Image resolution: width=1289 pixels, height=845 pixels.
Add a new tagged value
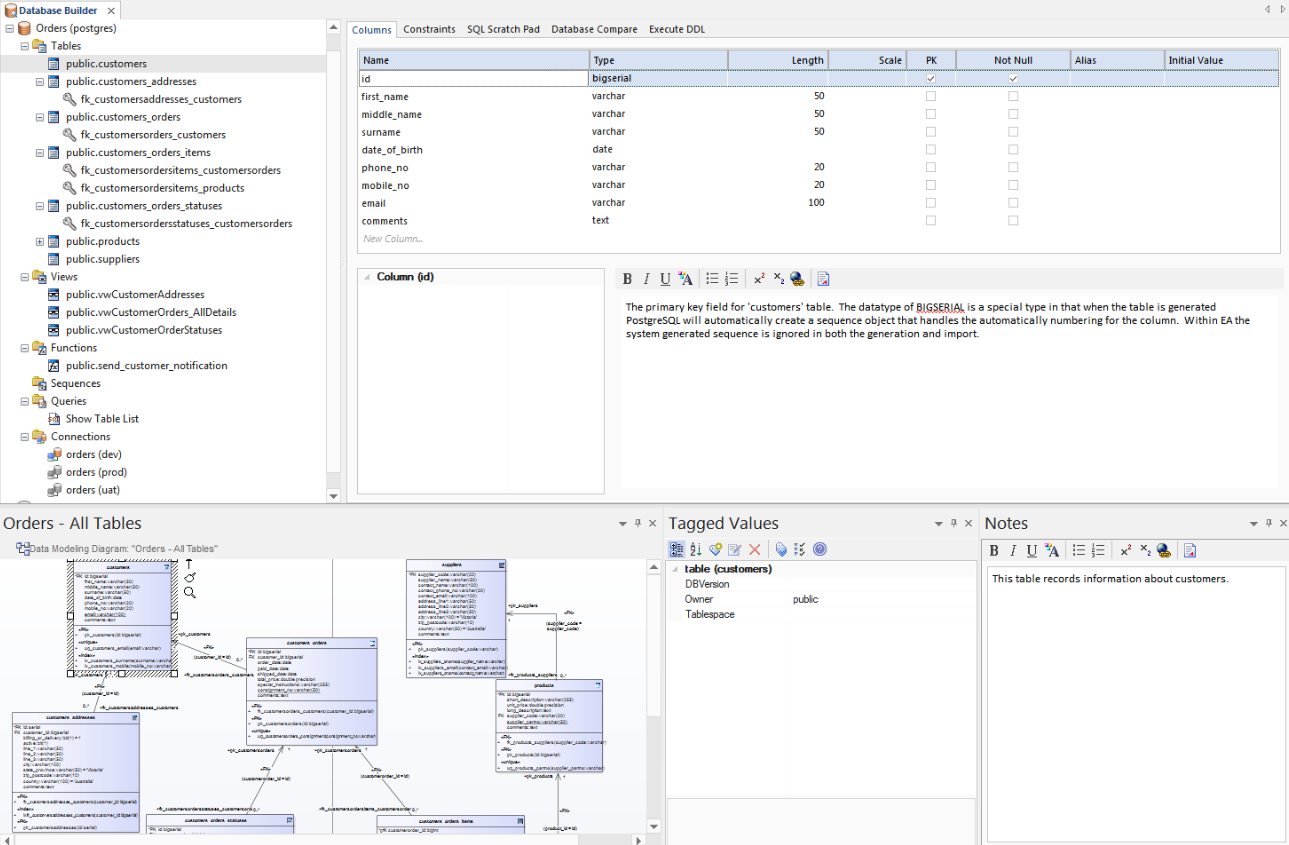pos(716,550)
